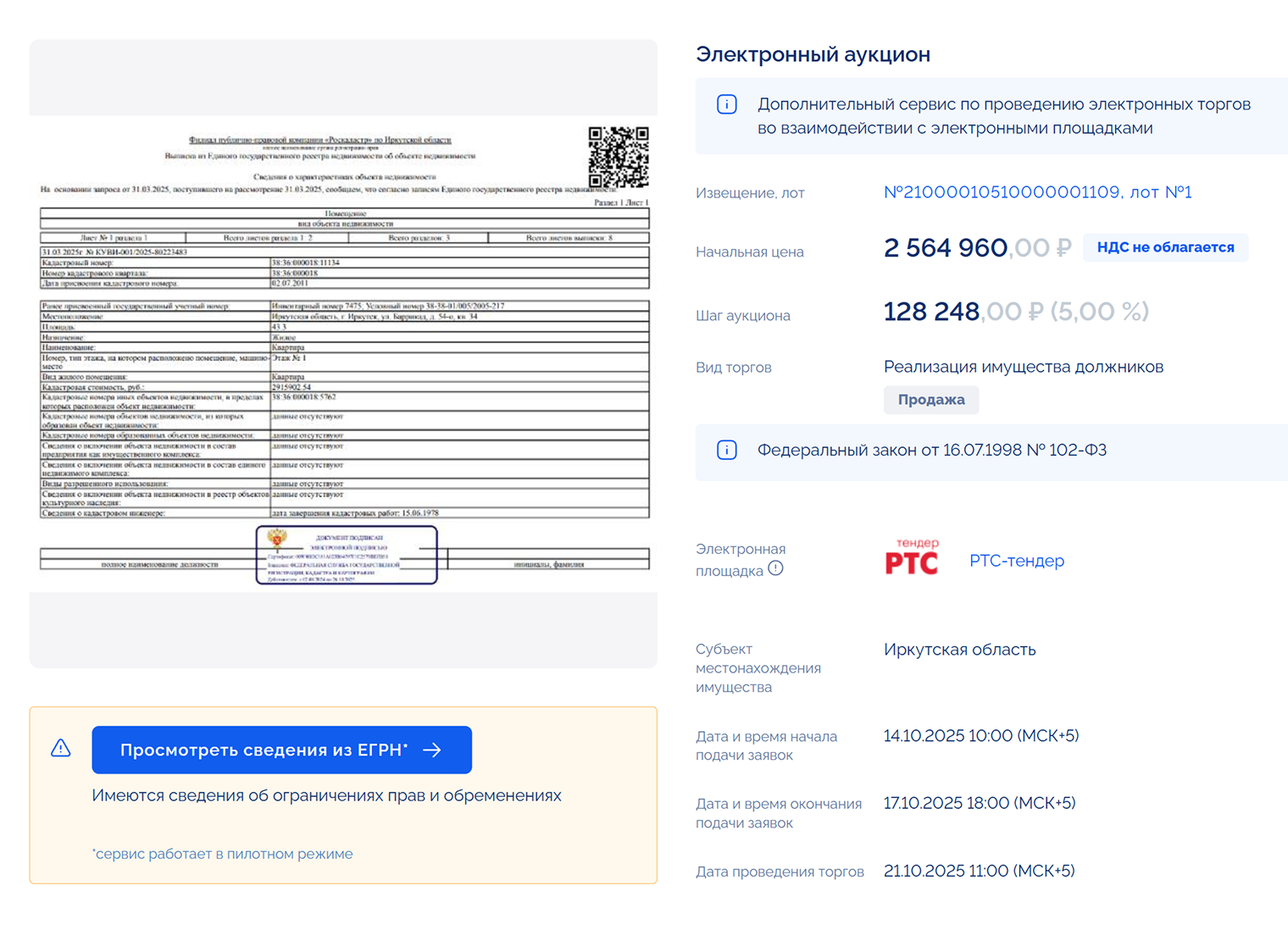1288x930 pixels.
Task: Open the РТС-тендер platform link
Action: [1017, 561]
